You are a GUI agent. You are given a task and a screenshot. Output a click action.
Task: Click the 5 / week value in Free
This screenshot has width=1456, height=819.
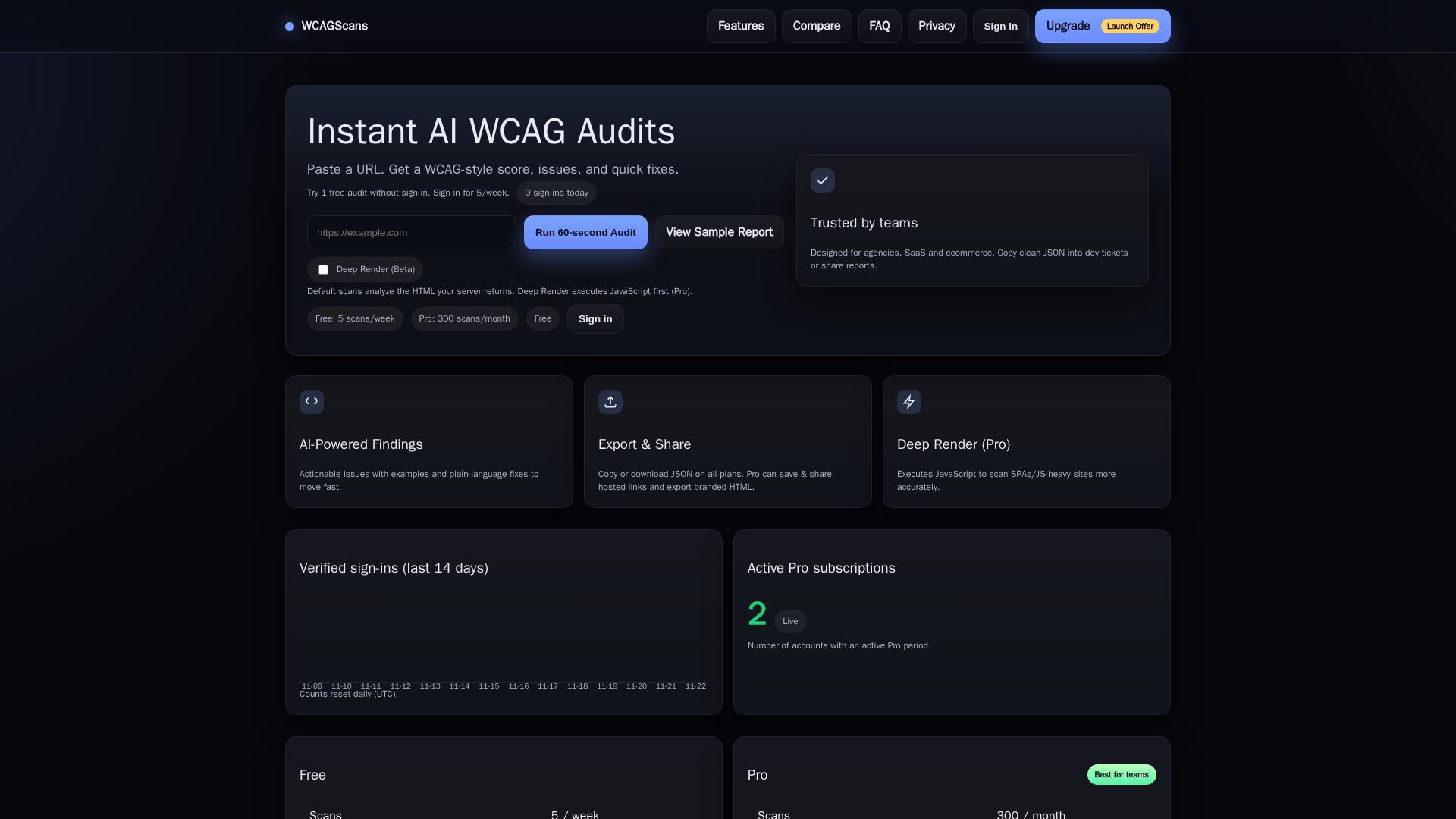tap(575, 814)
